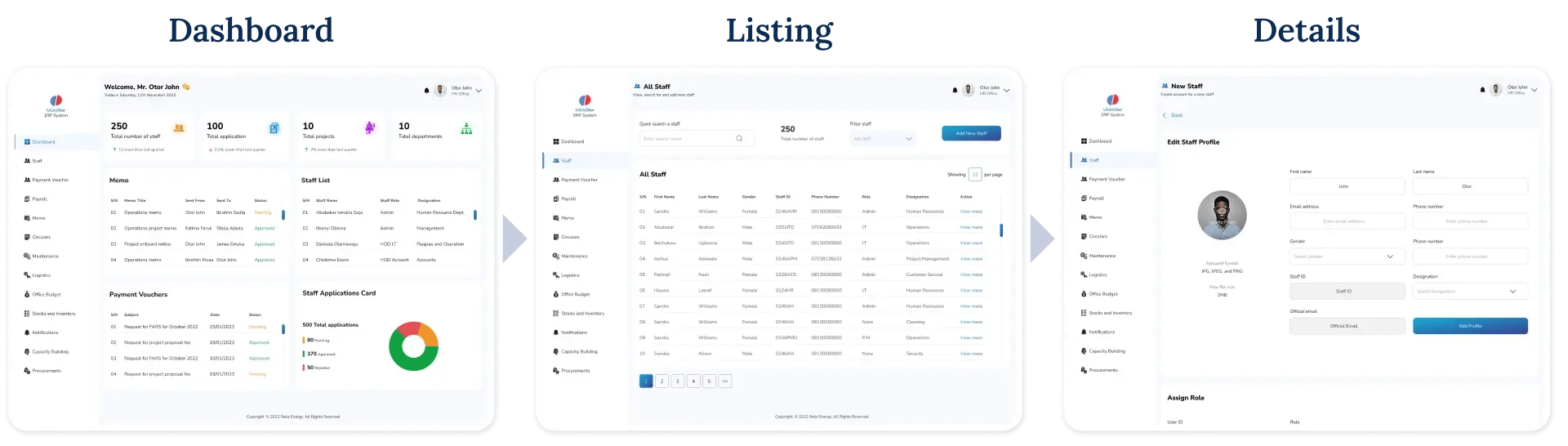Click the profile photo avatar in Edit Staff Profile

[1222, 216]
